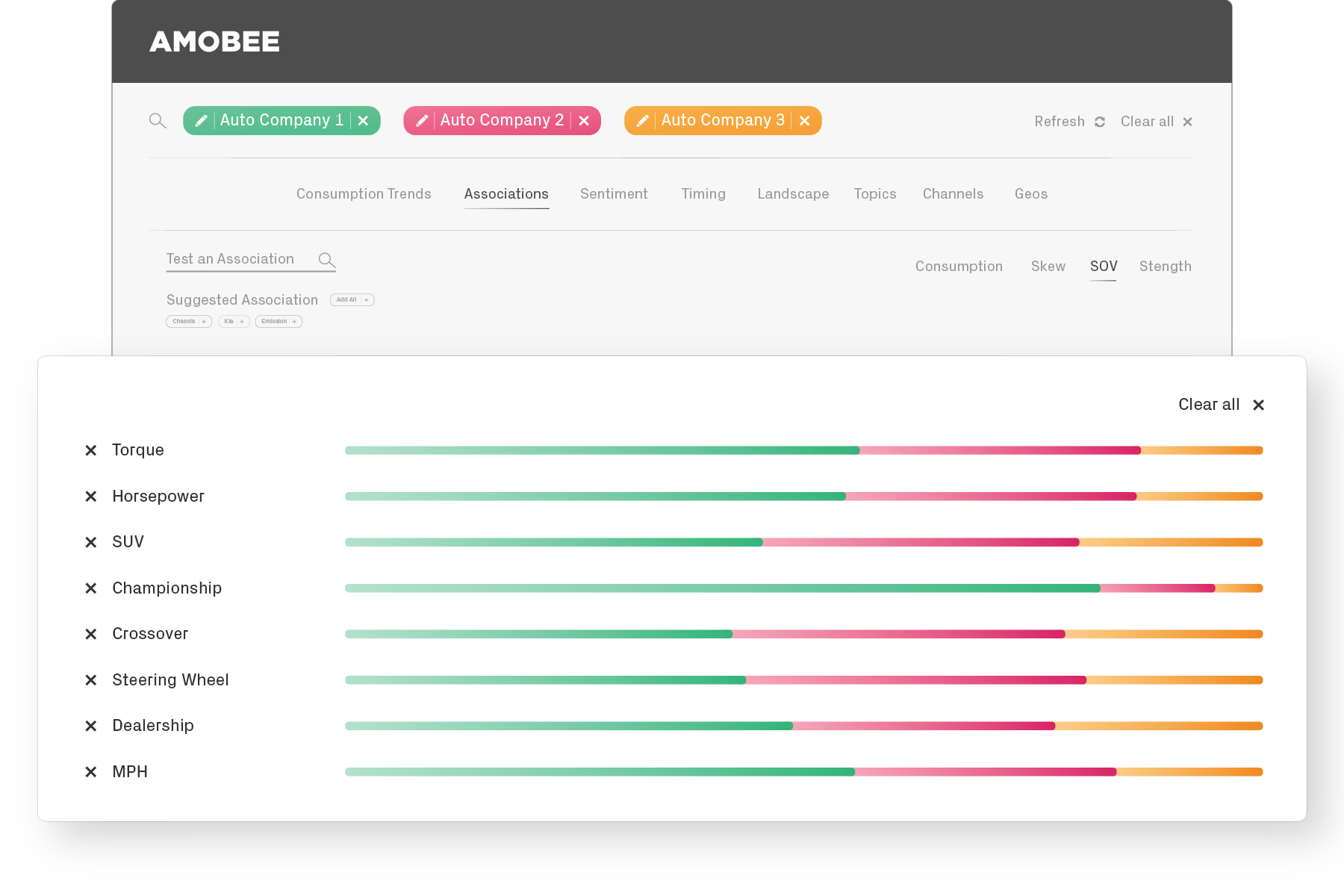Click the Crossover share-of-voice bar
1344x896 pixels.
803,634
